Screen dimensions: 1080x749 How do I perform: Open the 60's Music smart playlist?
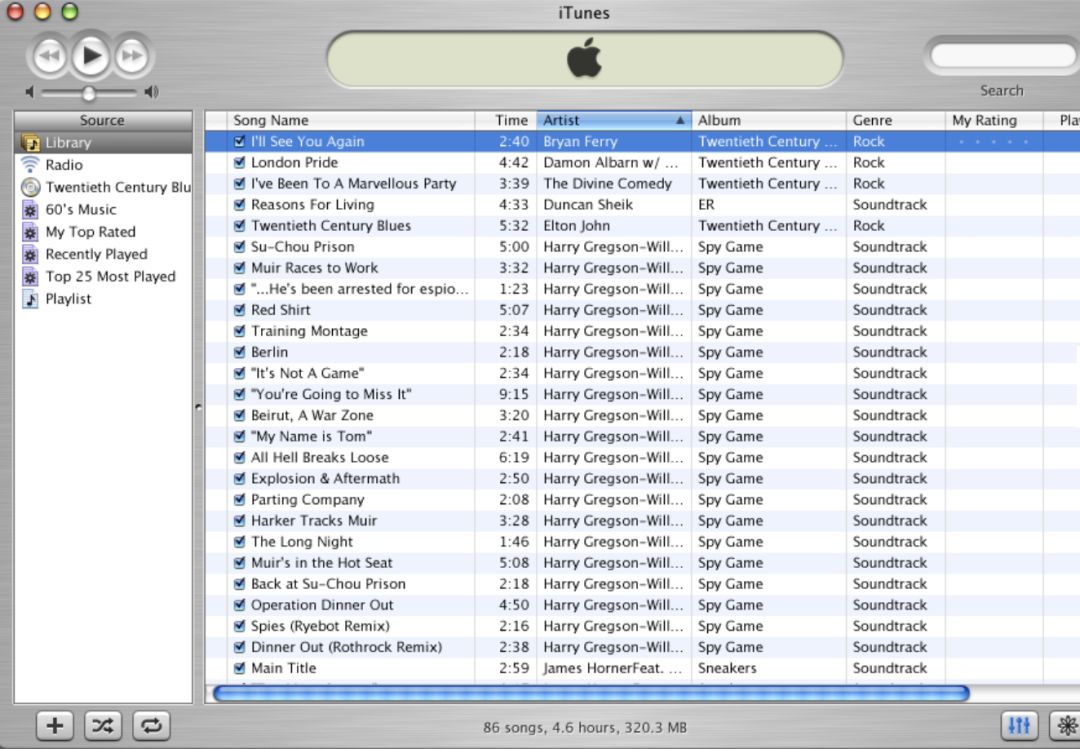pos(81,210)
